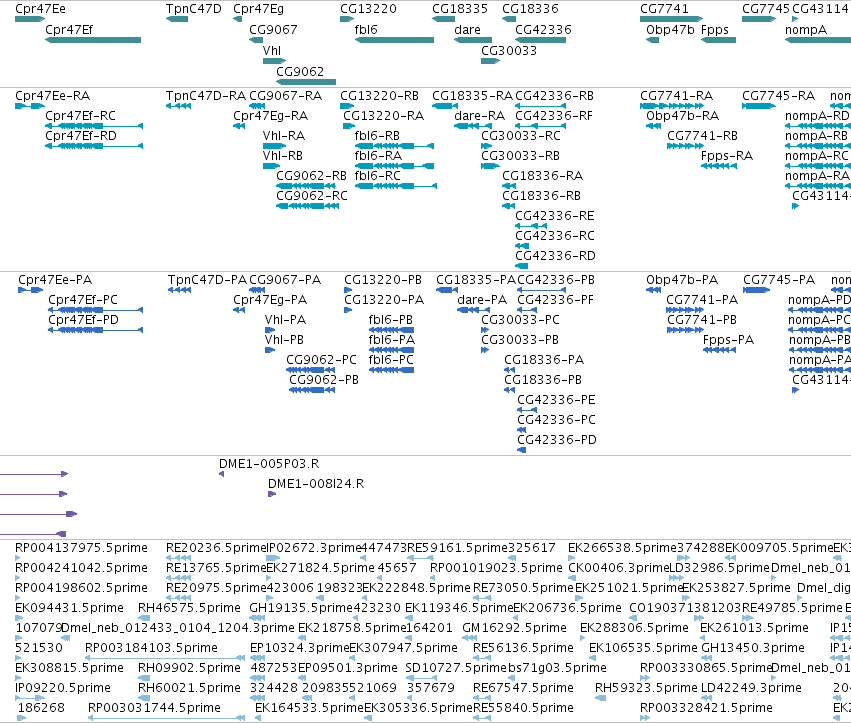Image resolution: width=851 pixels, height=723 pixels.
Task: Click the Vhl-RA transcript label
Action: pos(284,136)
